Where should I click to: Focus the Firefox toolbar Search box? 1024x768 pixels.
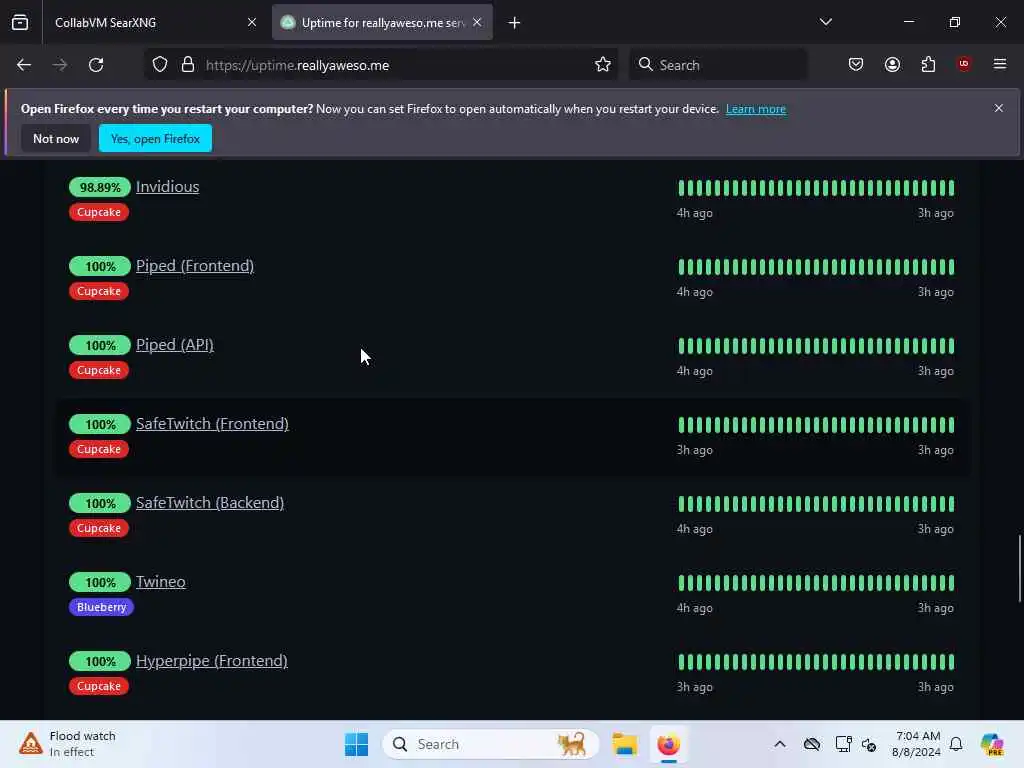click(x=718, y=65)
